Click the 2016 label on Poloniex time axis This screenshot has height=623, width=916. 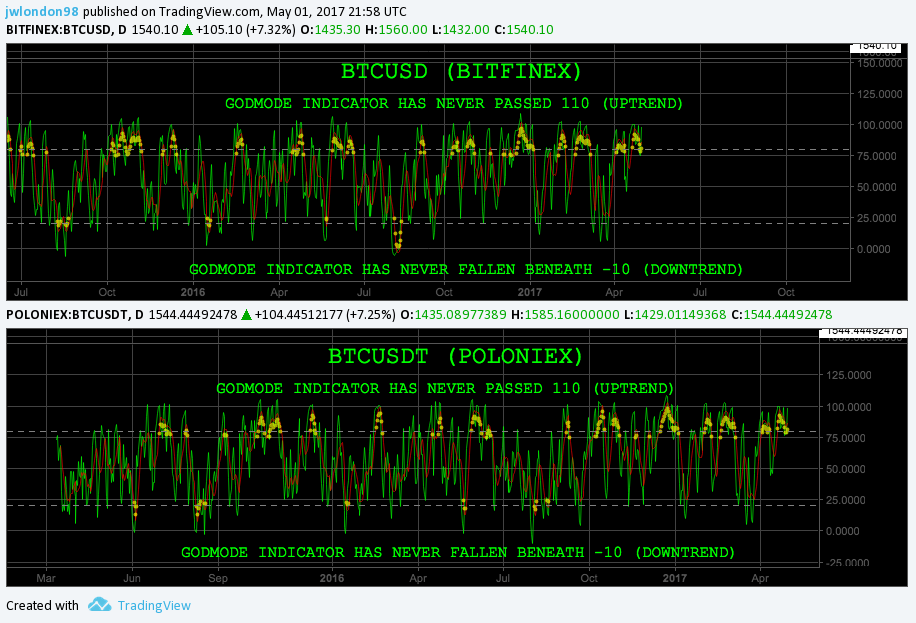click(332, 578)
